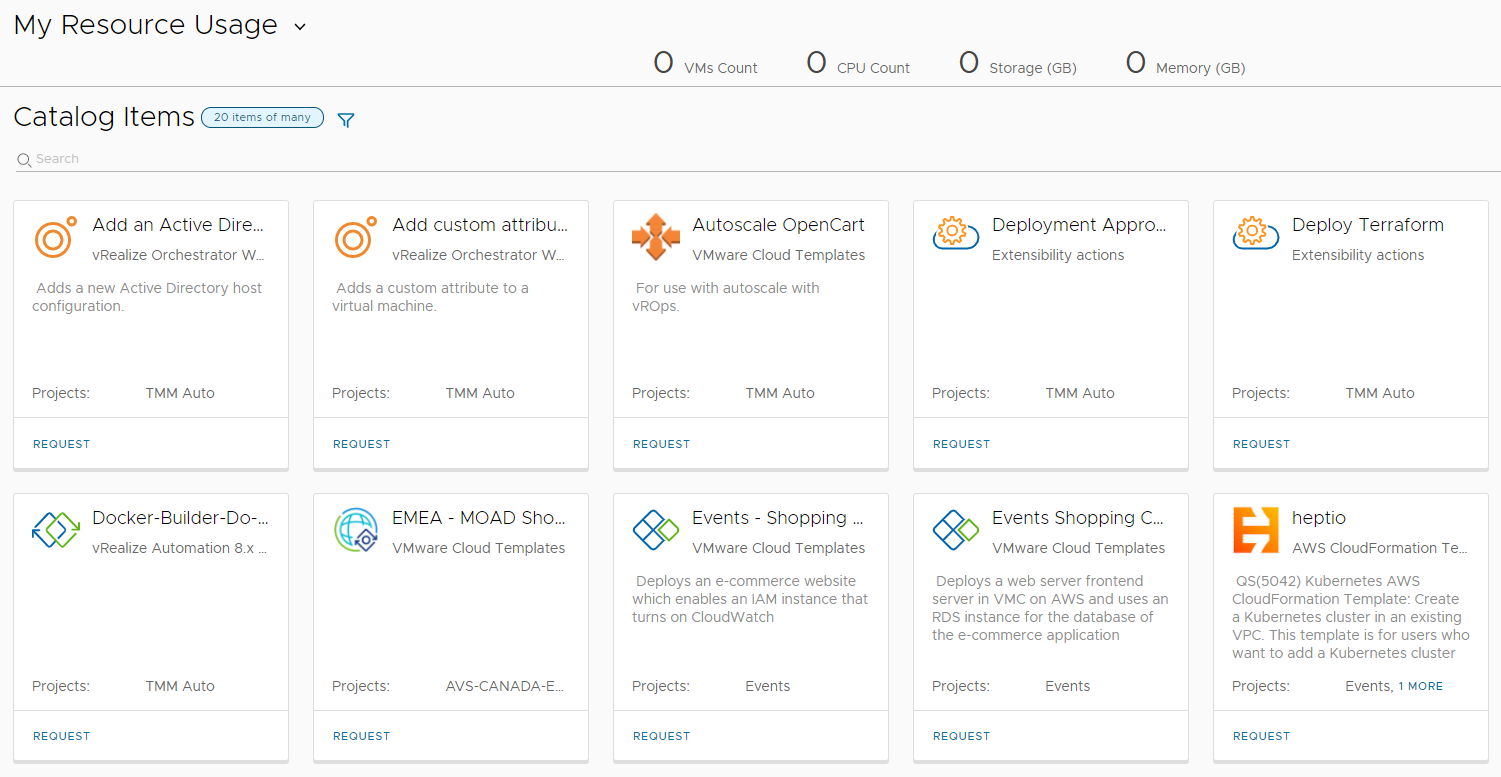Click the 20 items of many badge
This screenshot has width=1501, height=777.
click(x=262, y=118)
